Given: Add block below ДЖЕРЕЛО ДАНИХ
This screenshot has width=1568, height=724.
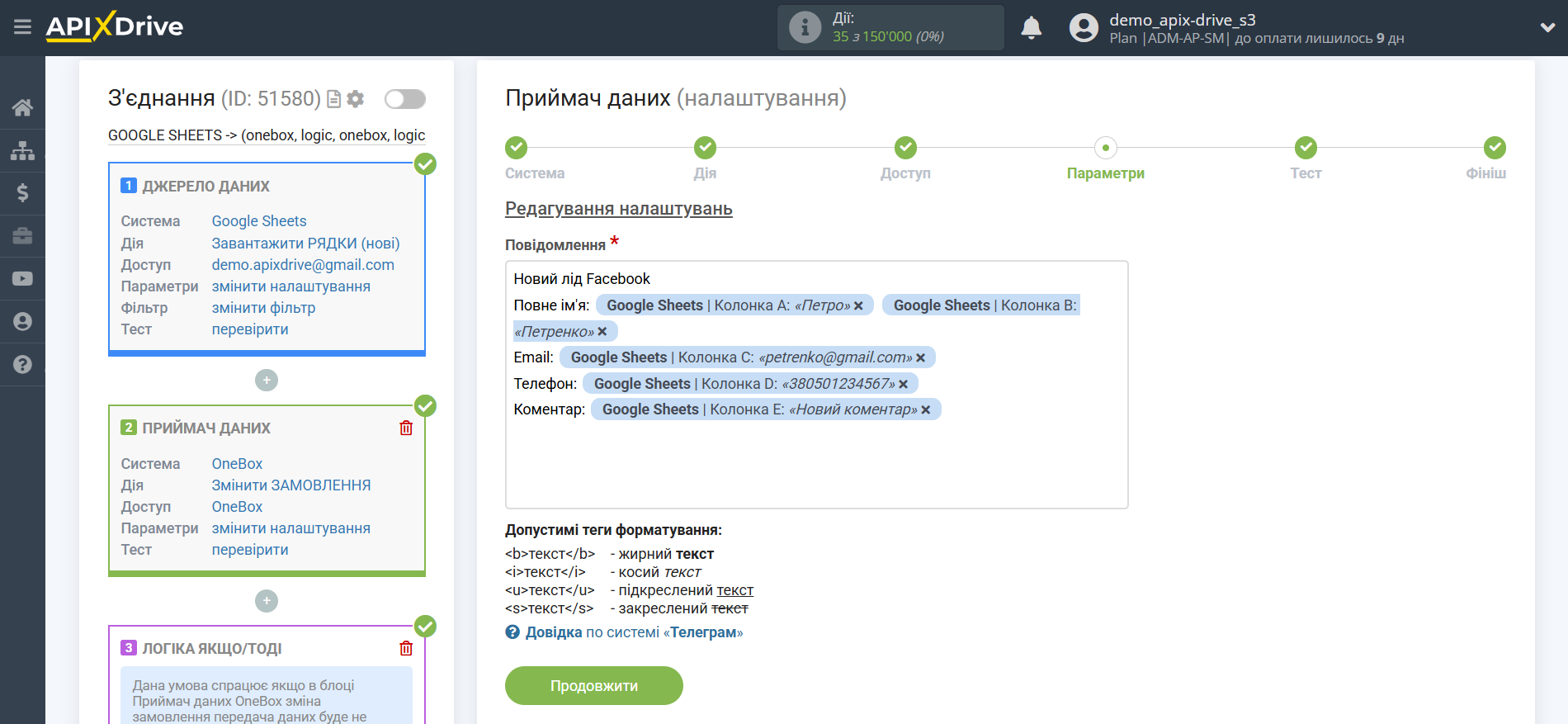Looking at the screenshot, I should [267, 381].
